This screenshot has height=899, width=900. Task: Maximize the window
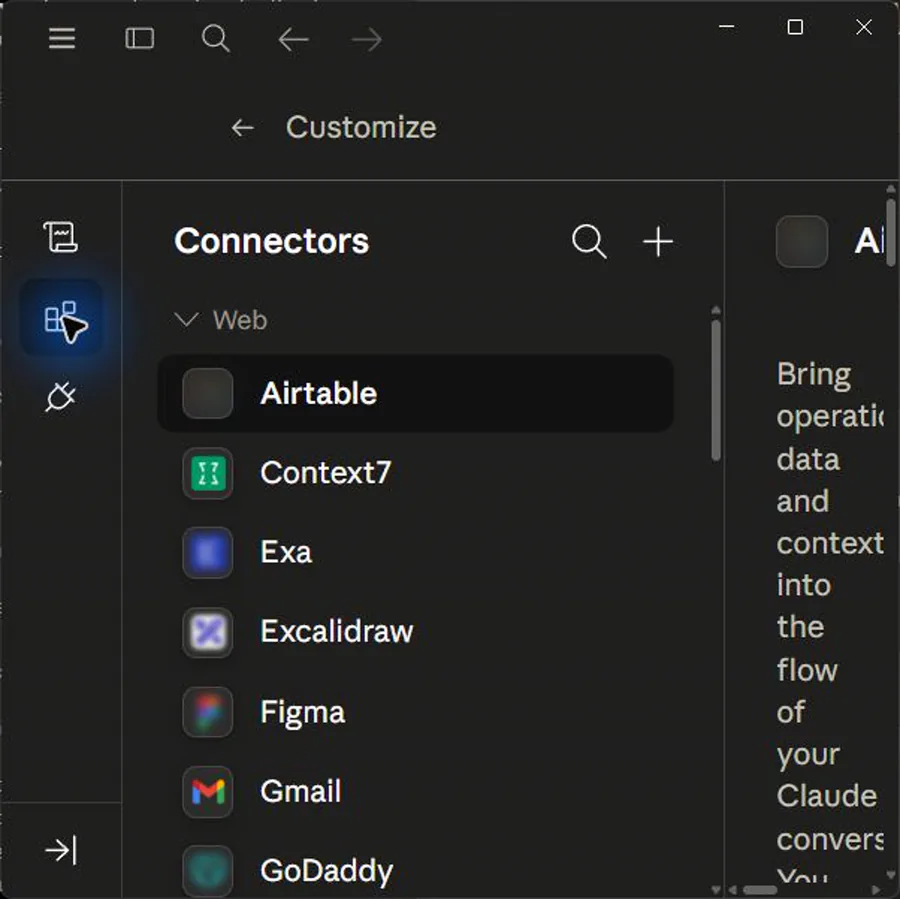[795, 26]
